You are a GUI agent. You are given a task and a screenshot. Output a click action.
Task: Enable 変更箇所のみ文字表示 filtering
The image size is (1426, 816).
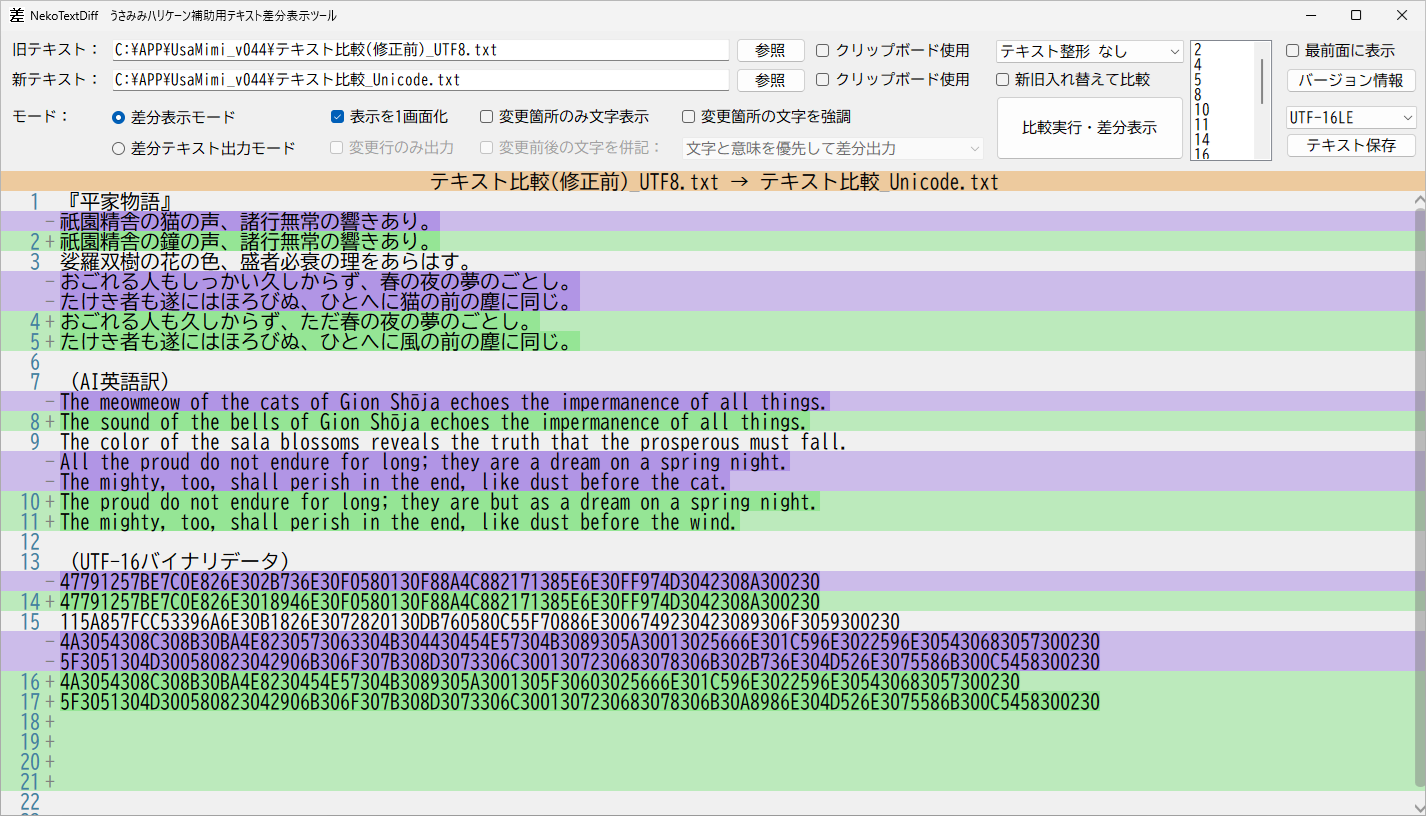(487, 116)
